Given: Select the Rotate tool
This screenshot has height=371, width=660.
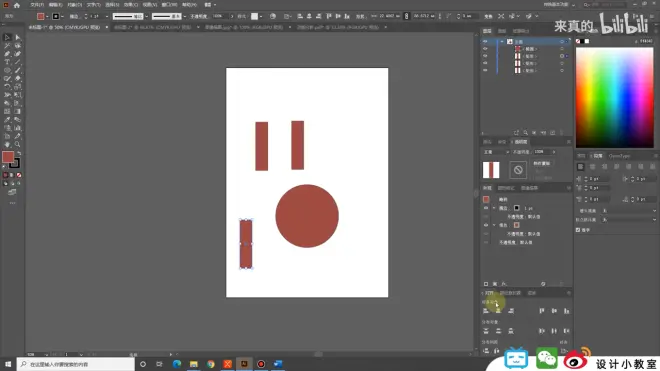Looking at the screenshot, I should tap(7, 87).
